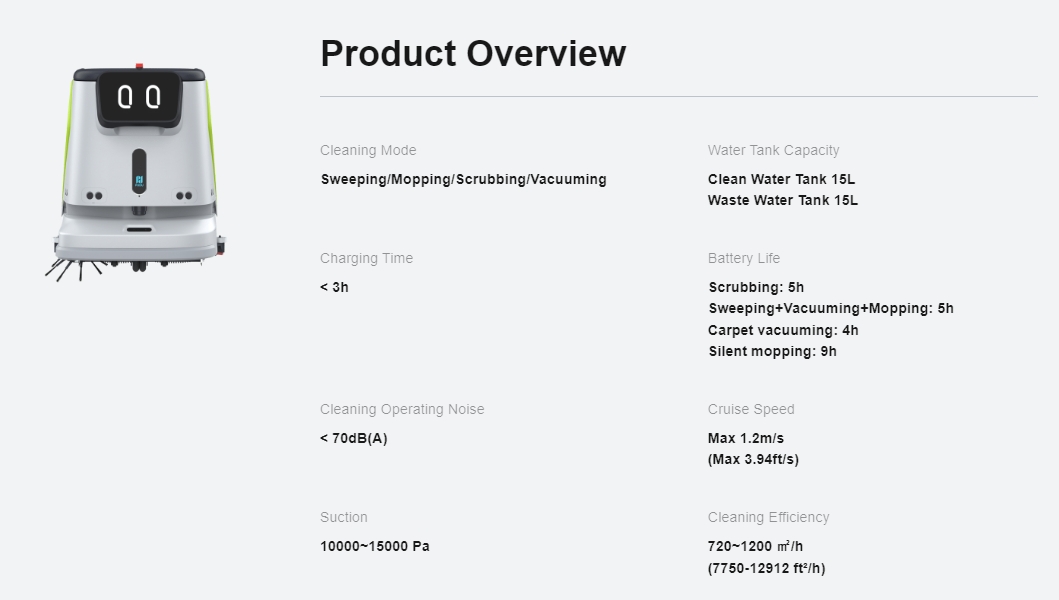Select the Battery Life label
This screenshot has width=1059, height=600.
744,258
